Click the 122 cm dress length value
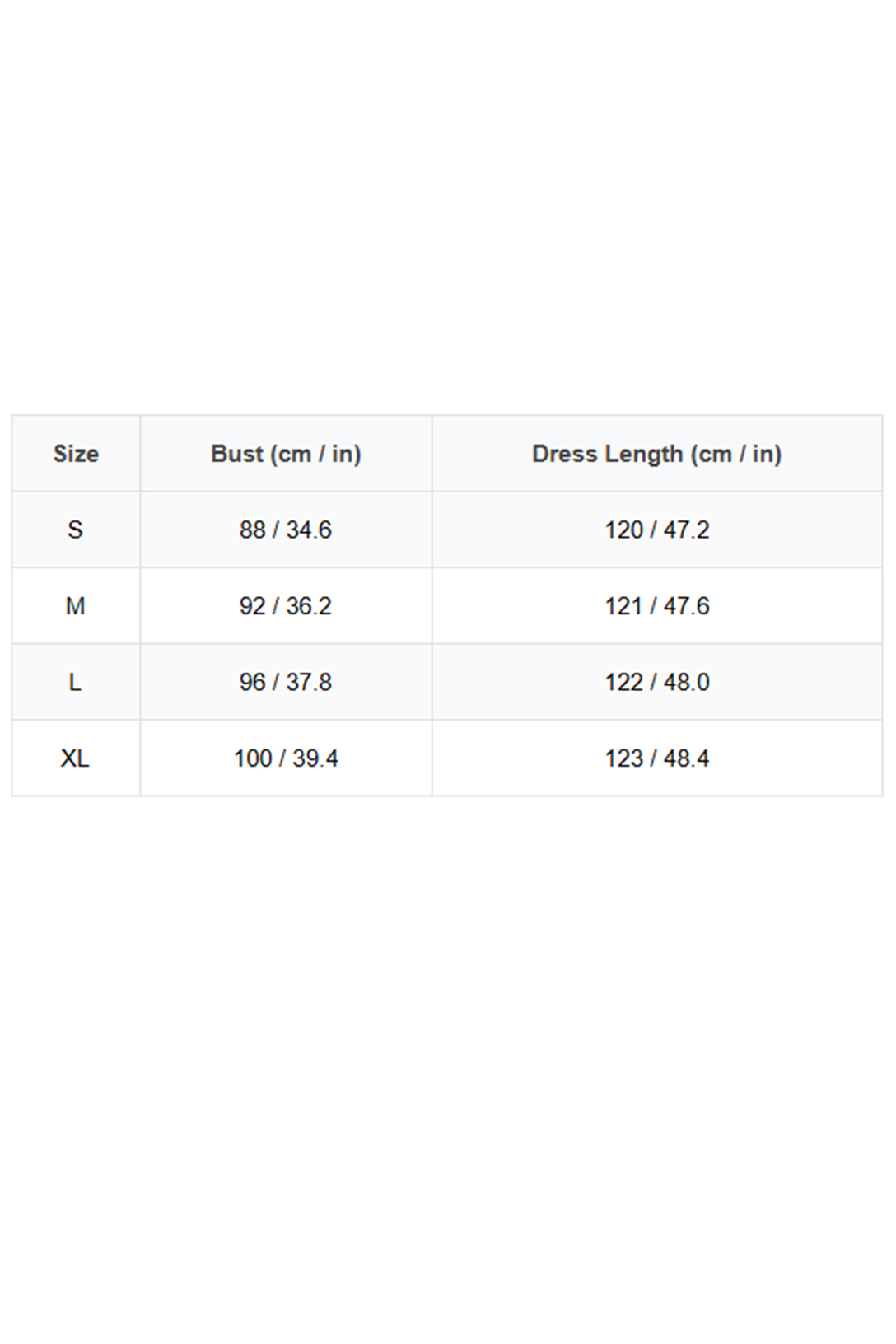 pos(623,682)
